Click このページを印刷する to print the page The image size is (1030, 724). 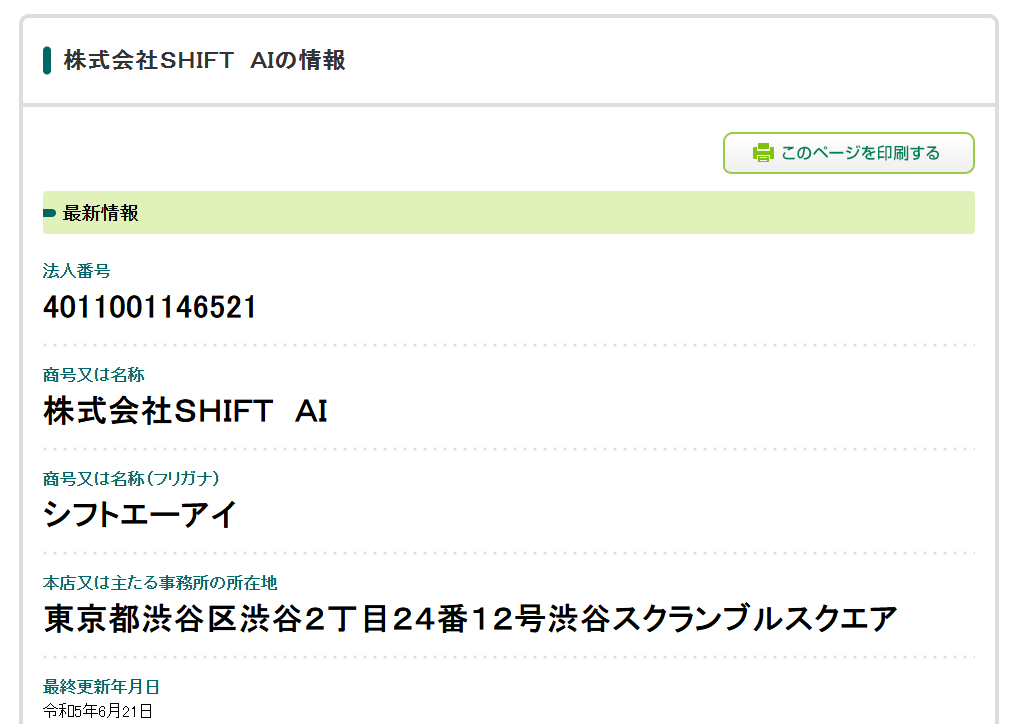861,152
